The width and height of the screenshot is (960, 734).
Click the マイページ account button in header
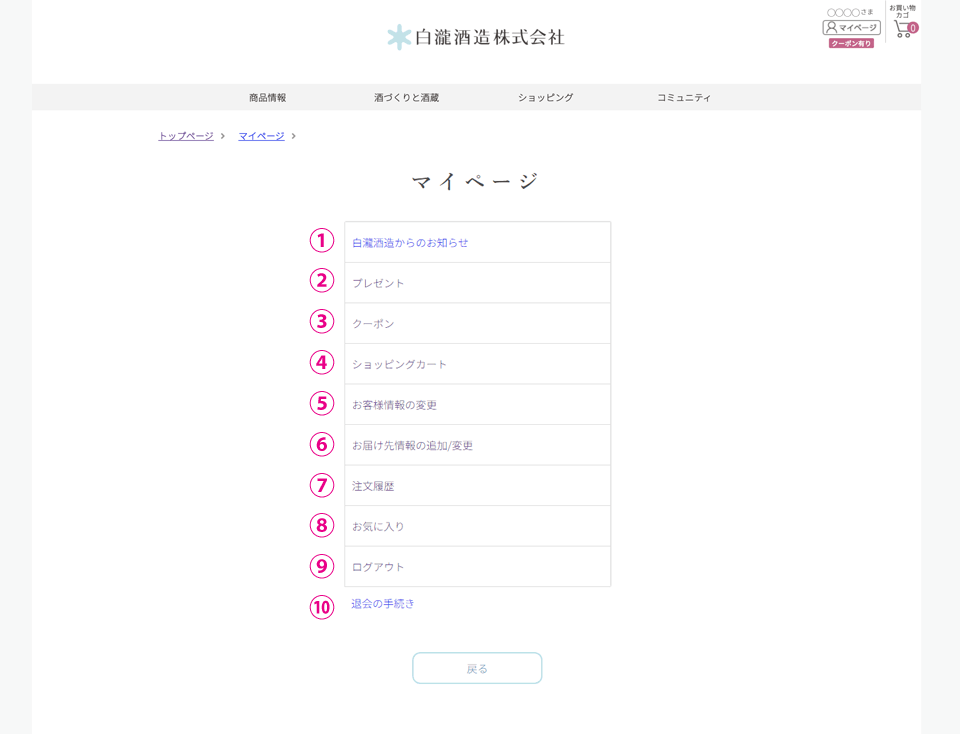851,28
